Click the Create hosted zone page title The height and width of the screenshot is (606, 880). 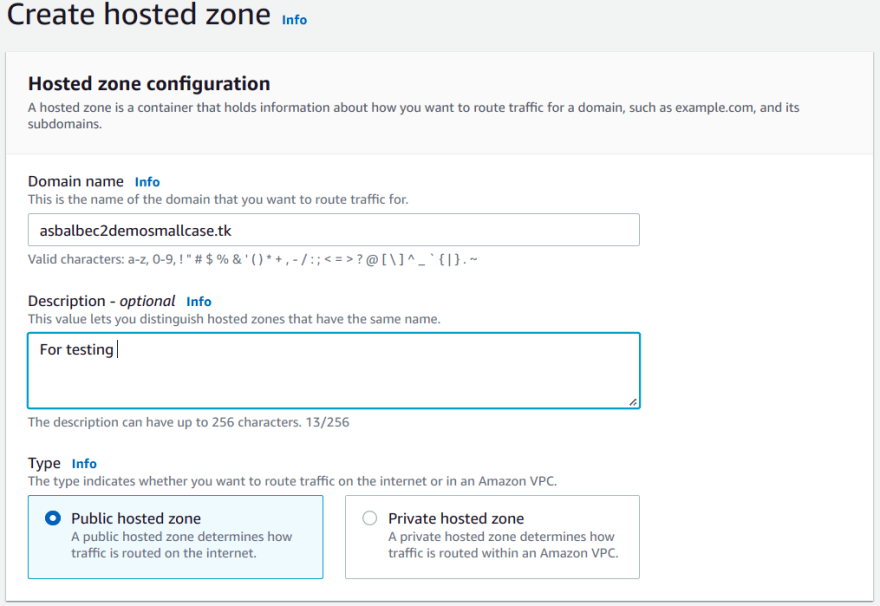(139, 14)
